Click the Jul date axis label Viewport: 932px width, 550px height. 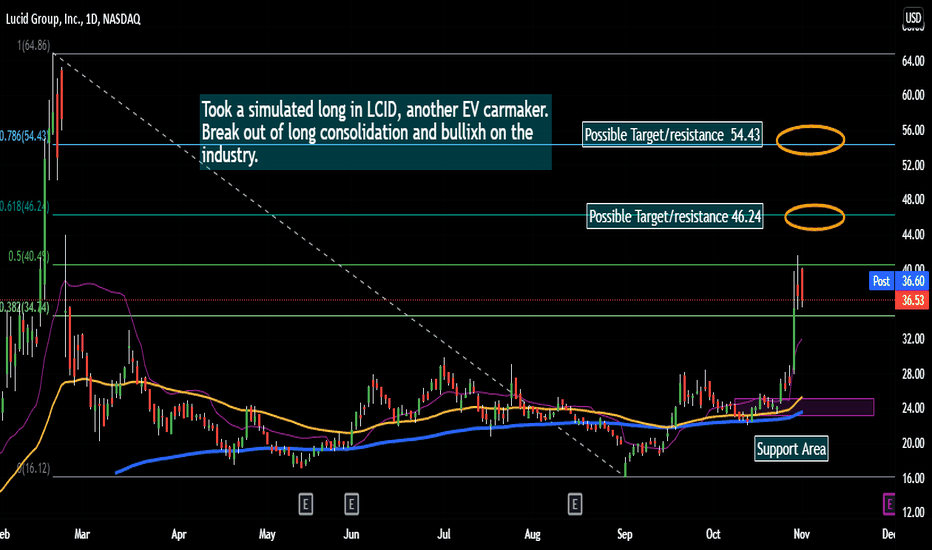point(444,534)
